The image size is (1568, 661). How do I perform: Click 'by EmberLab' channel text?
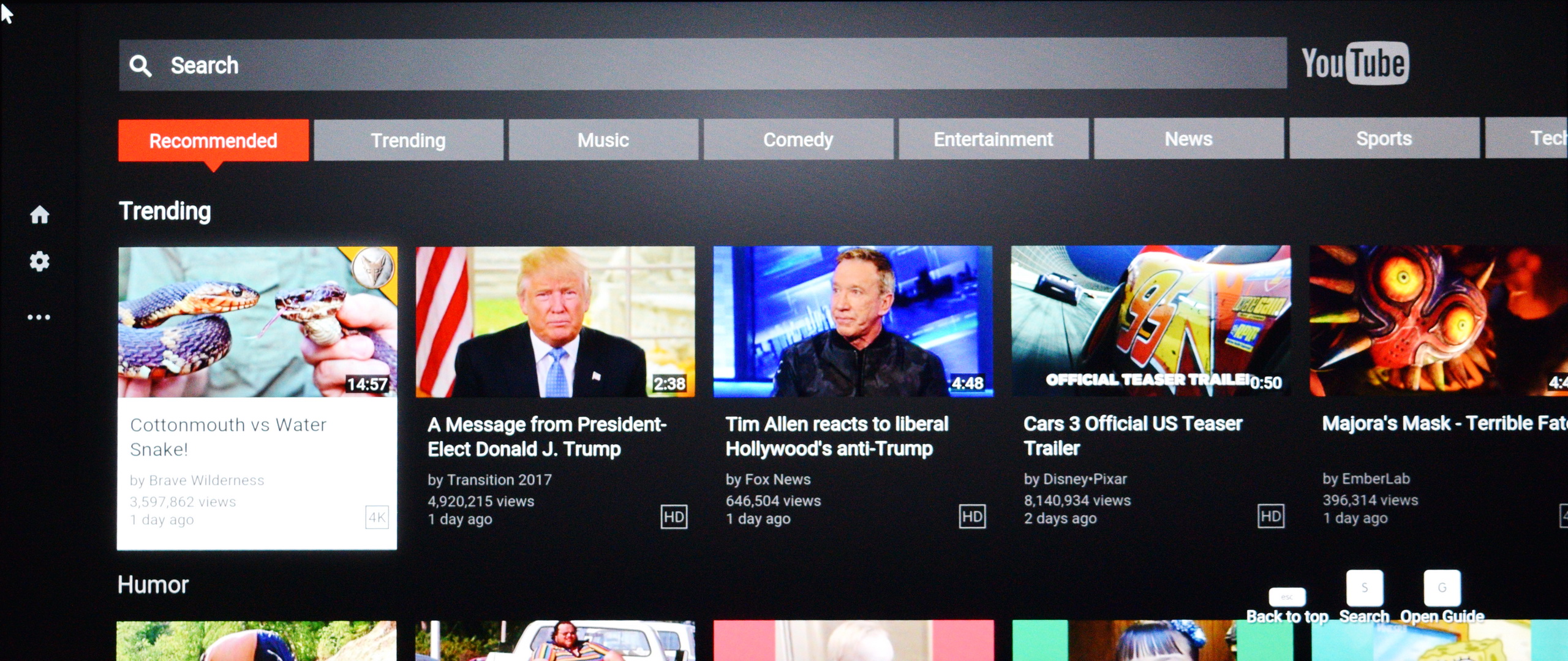pyautogui.click(x=1366, y=478)
